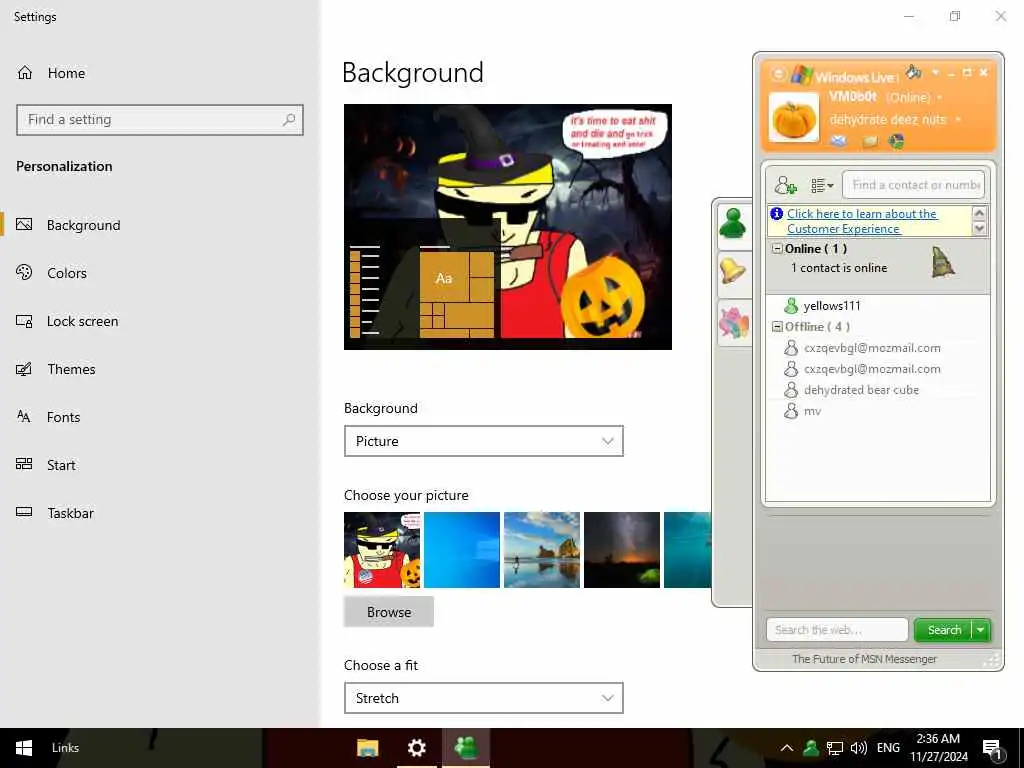The height and width of the screenshot is (768, 1024).
Task: Select the underwater teal picture thumbnail
Action: coord(687,550)
